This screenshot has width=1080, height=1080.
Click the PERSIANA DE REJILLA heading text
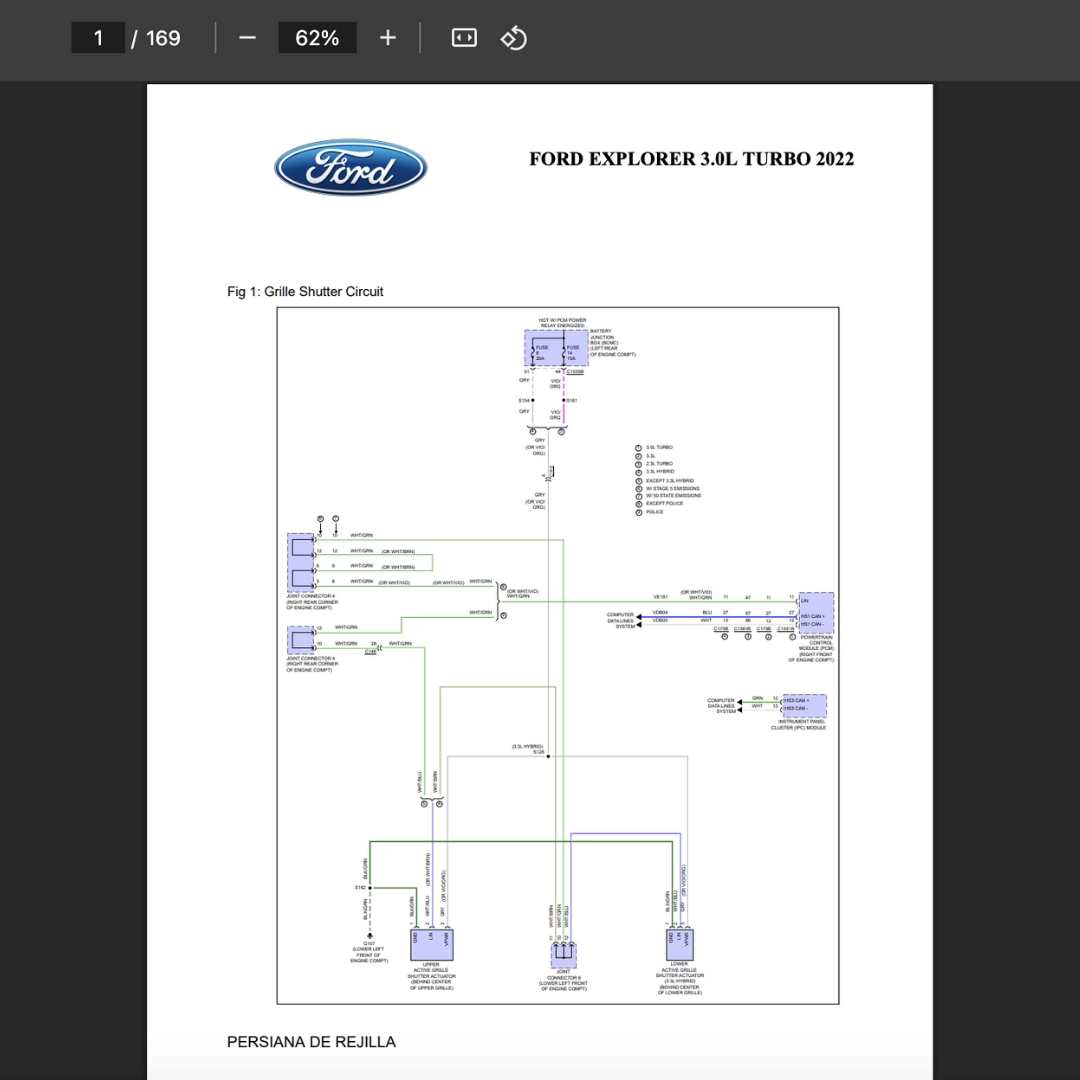(x=311, y=1042)
